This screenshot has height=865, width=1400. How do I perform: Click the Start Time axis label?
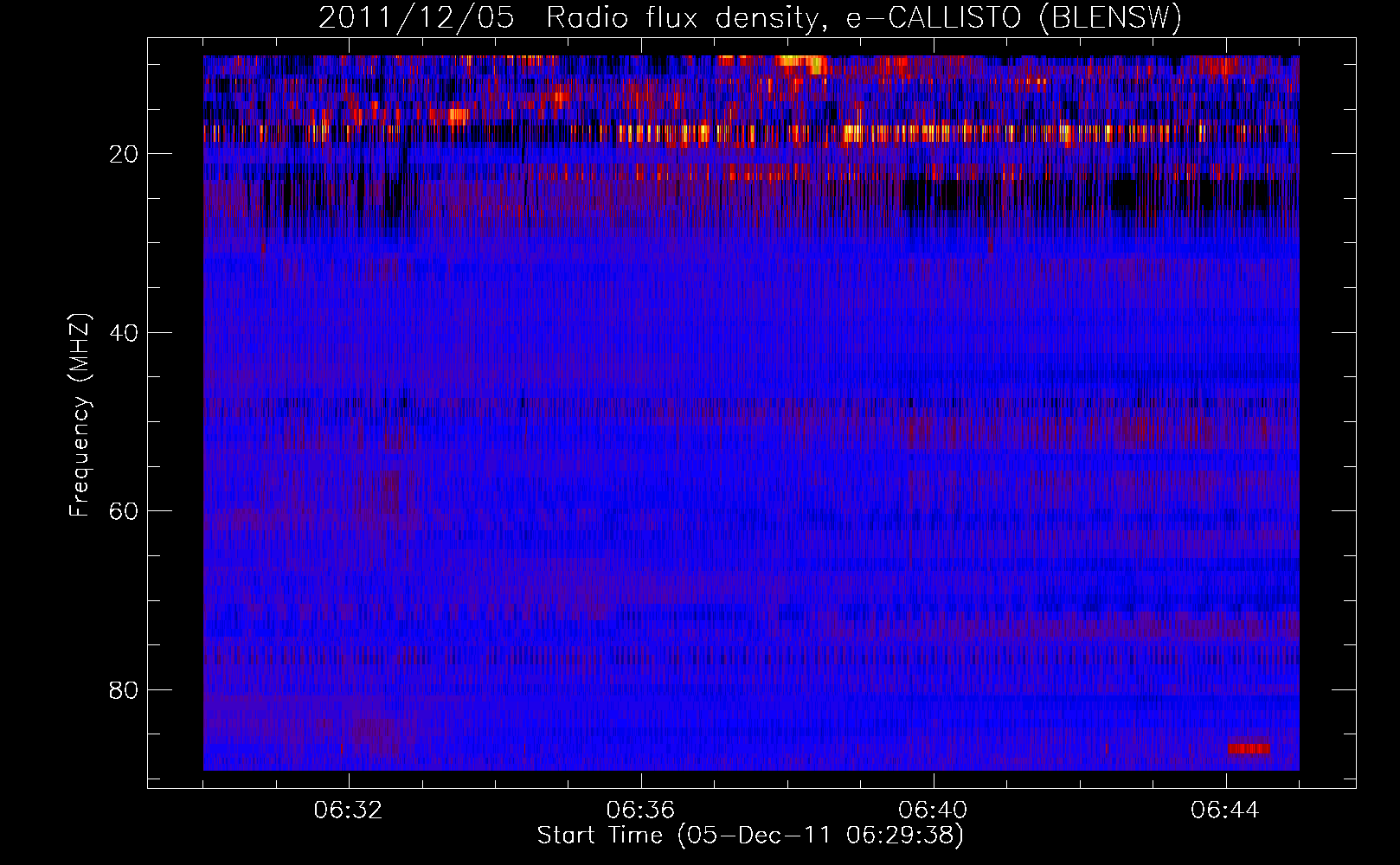(x=750, y=836)
